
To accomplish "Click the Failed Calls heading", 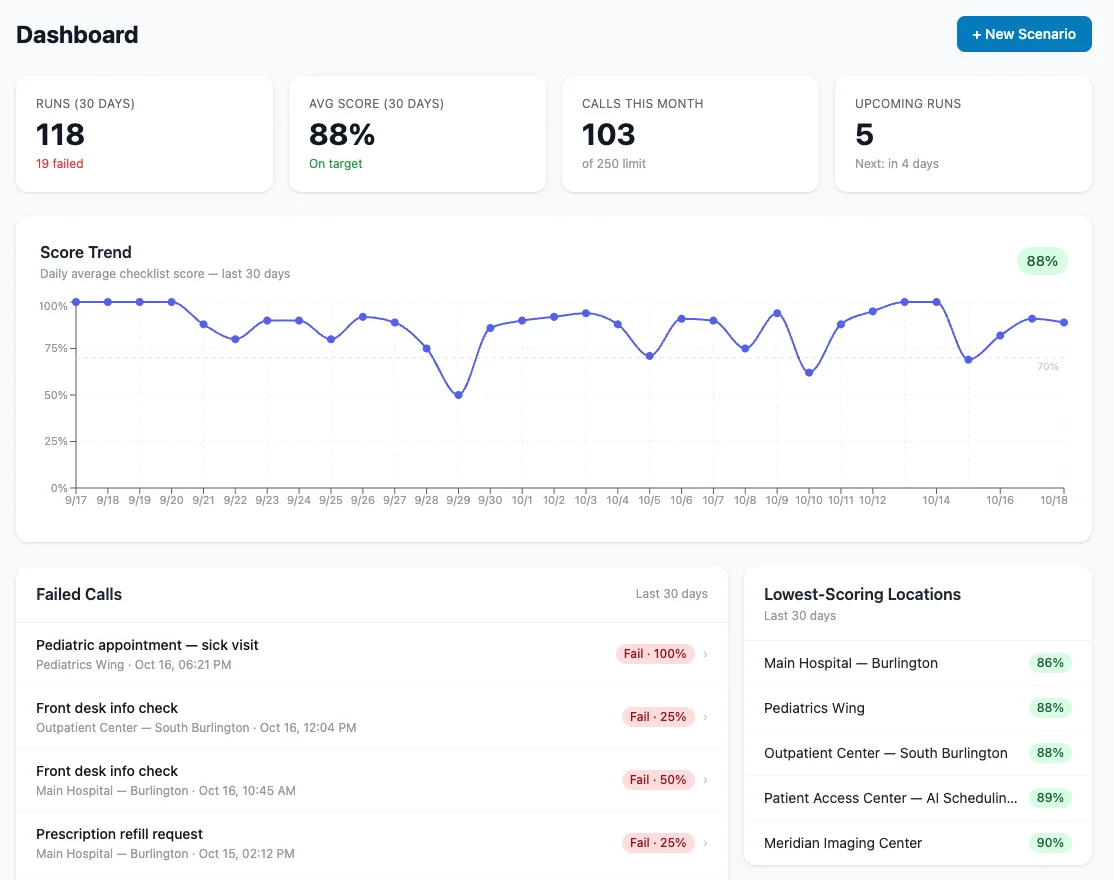I will click(79, 594).
